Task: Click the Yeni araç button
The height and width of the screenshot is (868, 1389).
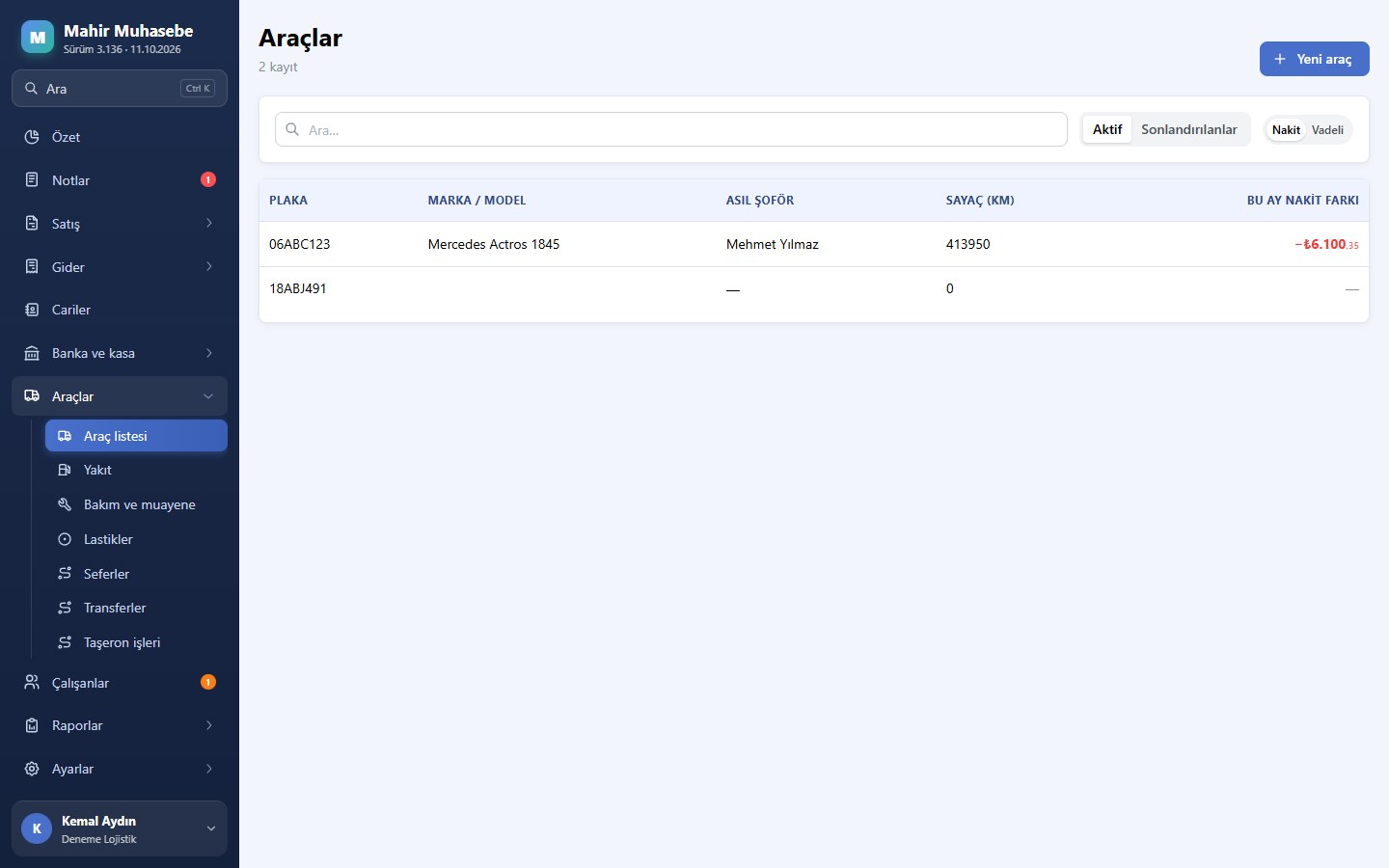Action: point(1314,59)
